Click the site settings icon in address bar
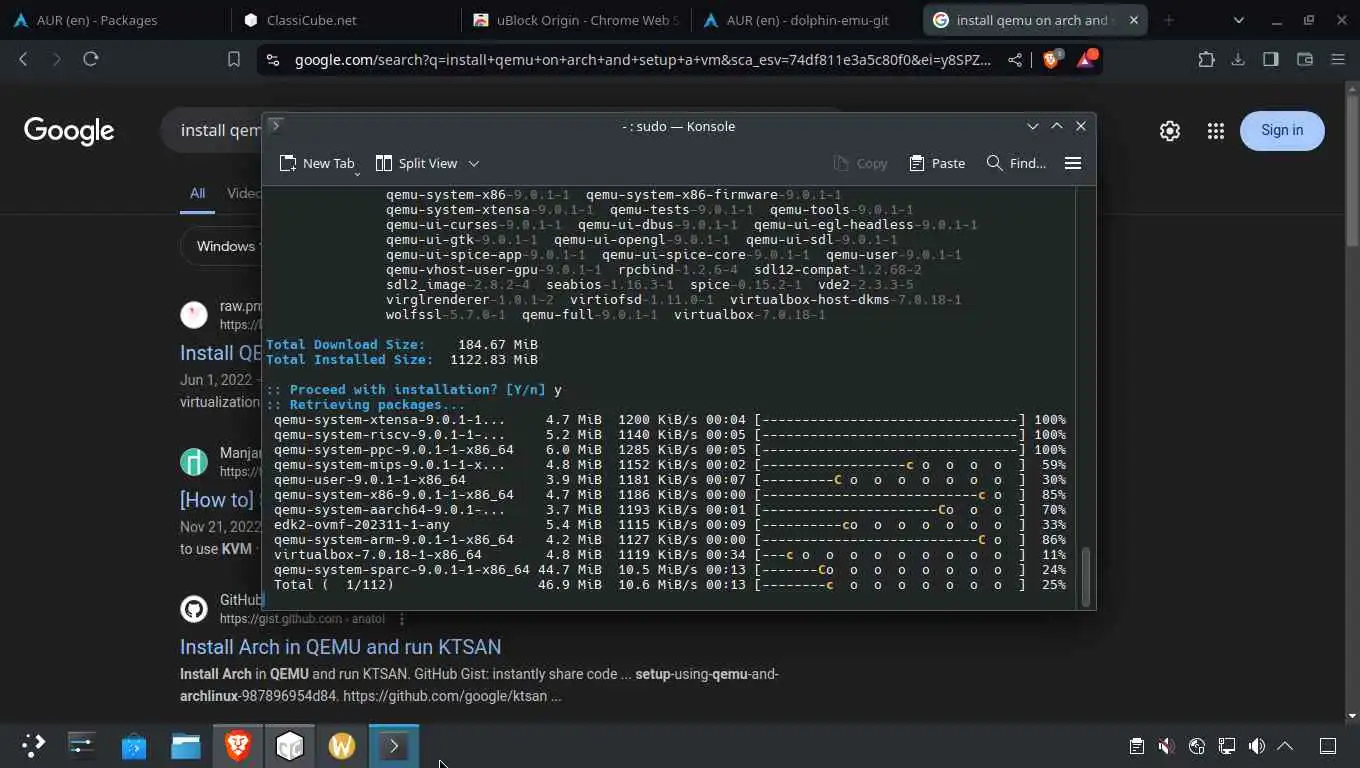Image resolution: width=1360 pixels, height=768 pixels. [272, 60]
